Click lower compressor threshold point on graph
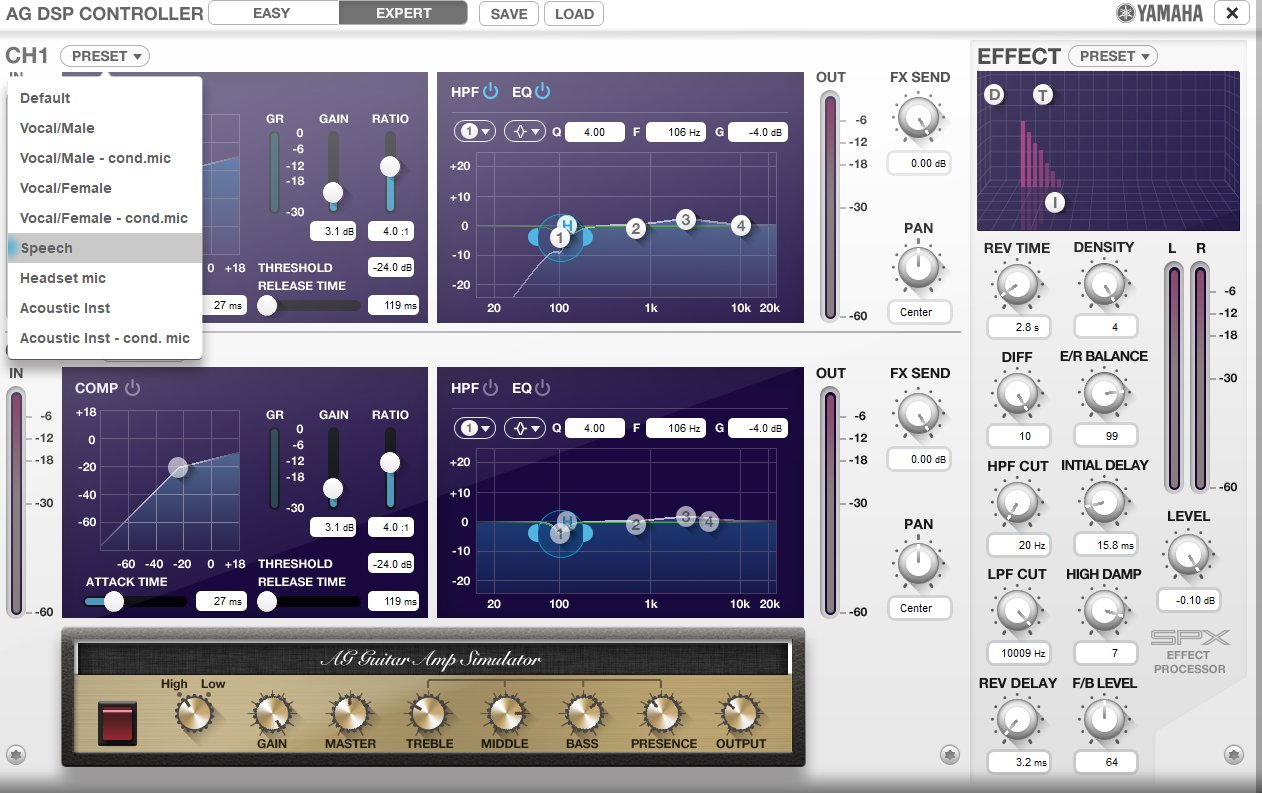 [x=178, y=467]
